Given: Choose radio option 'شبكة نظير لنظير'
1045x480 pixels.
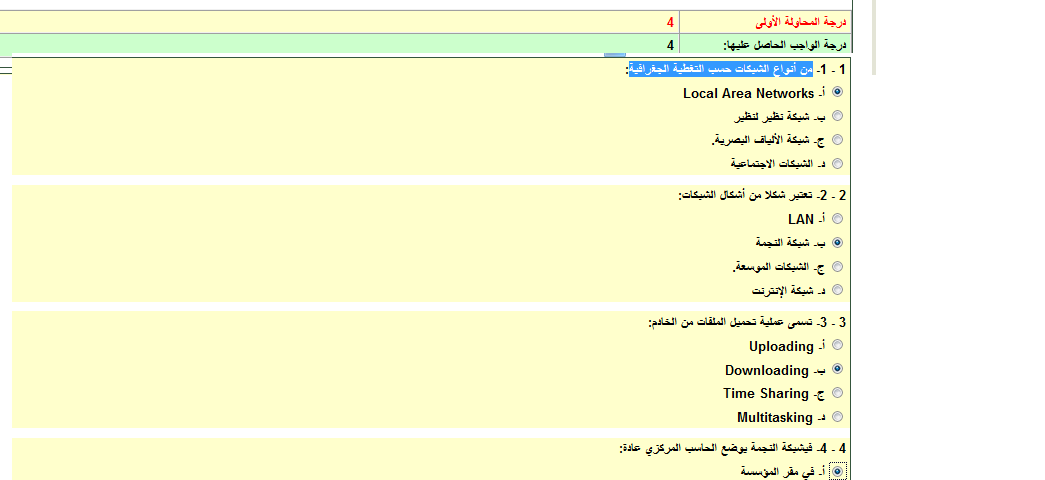Looking at the screenshot, I should click(837, 116).
